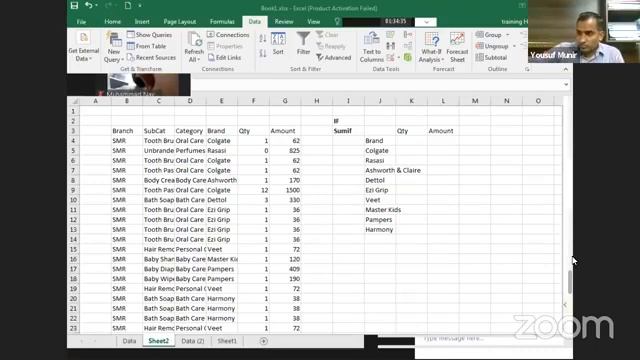640x360 pixels.
Task: Click Clear filter
Action: tap(327, 35)
